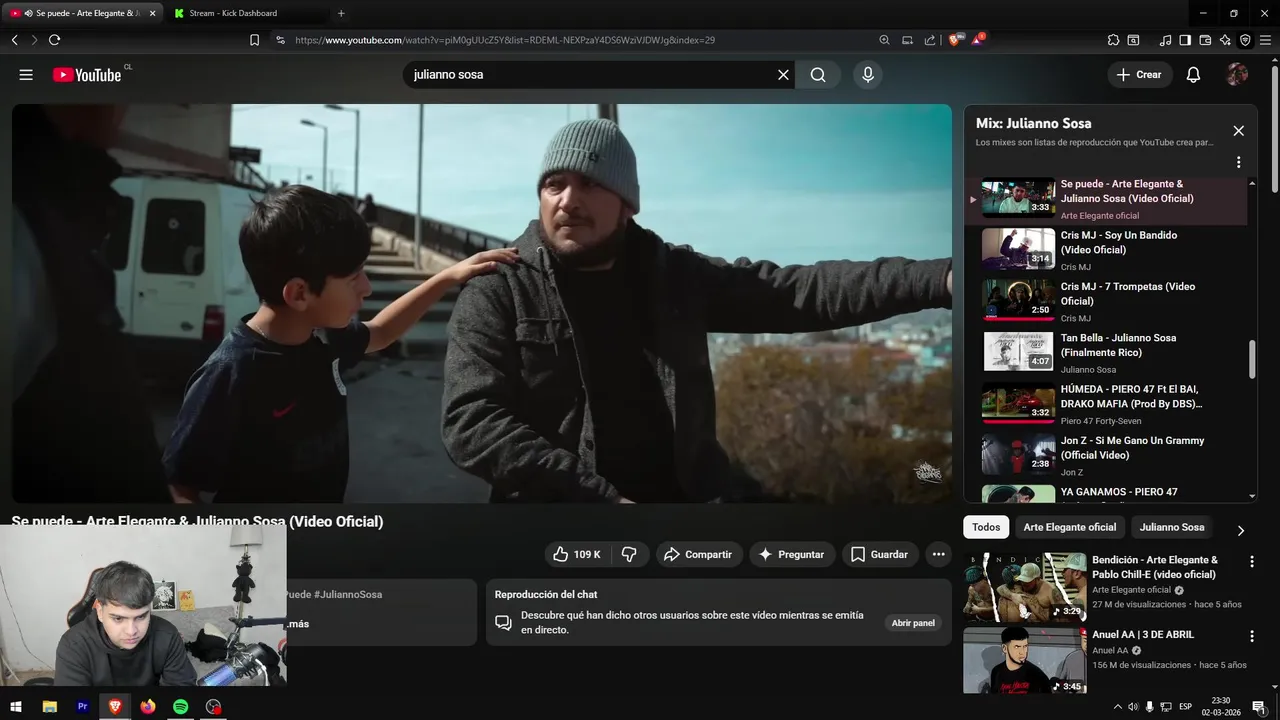The height and width of the screenshot is (720, 1280).
Task: Clear the search box with X
Action: tap(783, 75)
